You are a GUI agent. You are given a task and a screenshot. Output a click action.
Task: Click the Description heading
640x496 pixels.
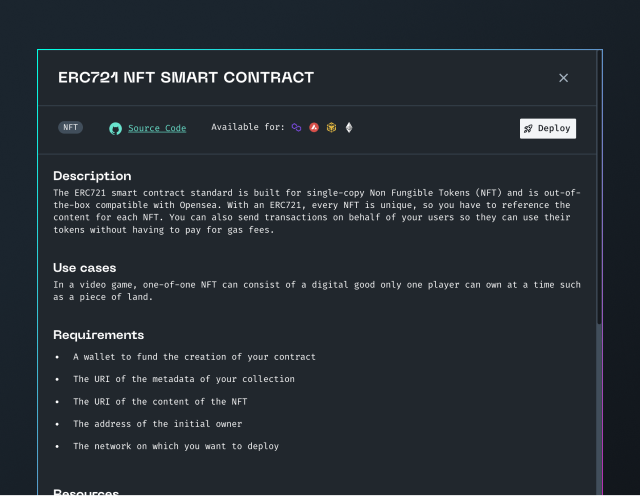[x=92, y=176]
